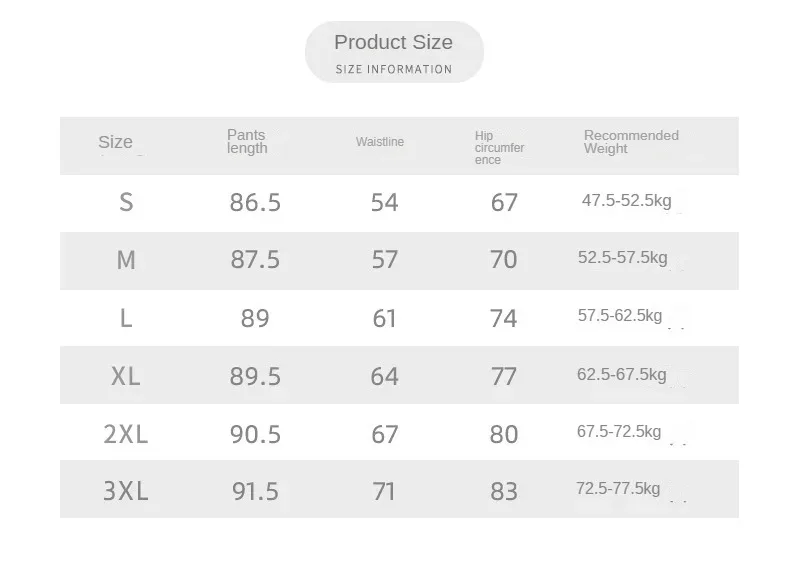Click the hip circumference value 77
The height and width of the screenshot is (563, 790).
pyautogui.click(x=504, y=377)
